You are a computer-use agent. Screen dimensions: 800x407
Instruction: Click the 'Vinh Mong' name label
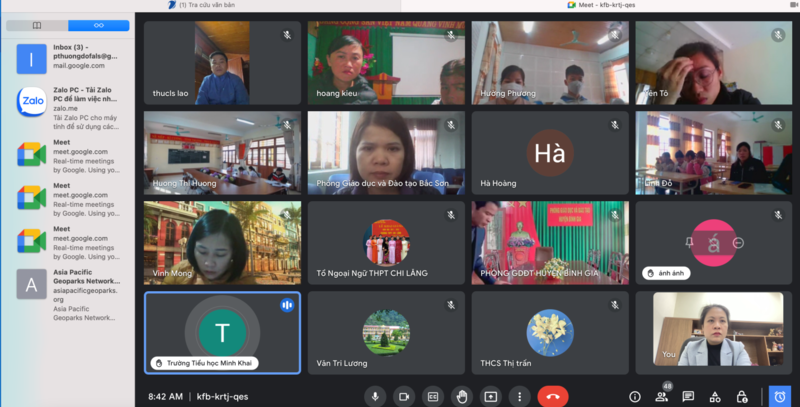172,273
